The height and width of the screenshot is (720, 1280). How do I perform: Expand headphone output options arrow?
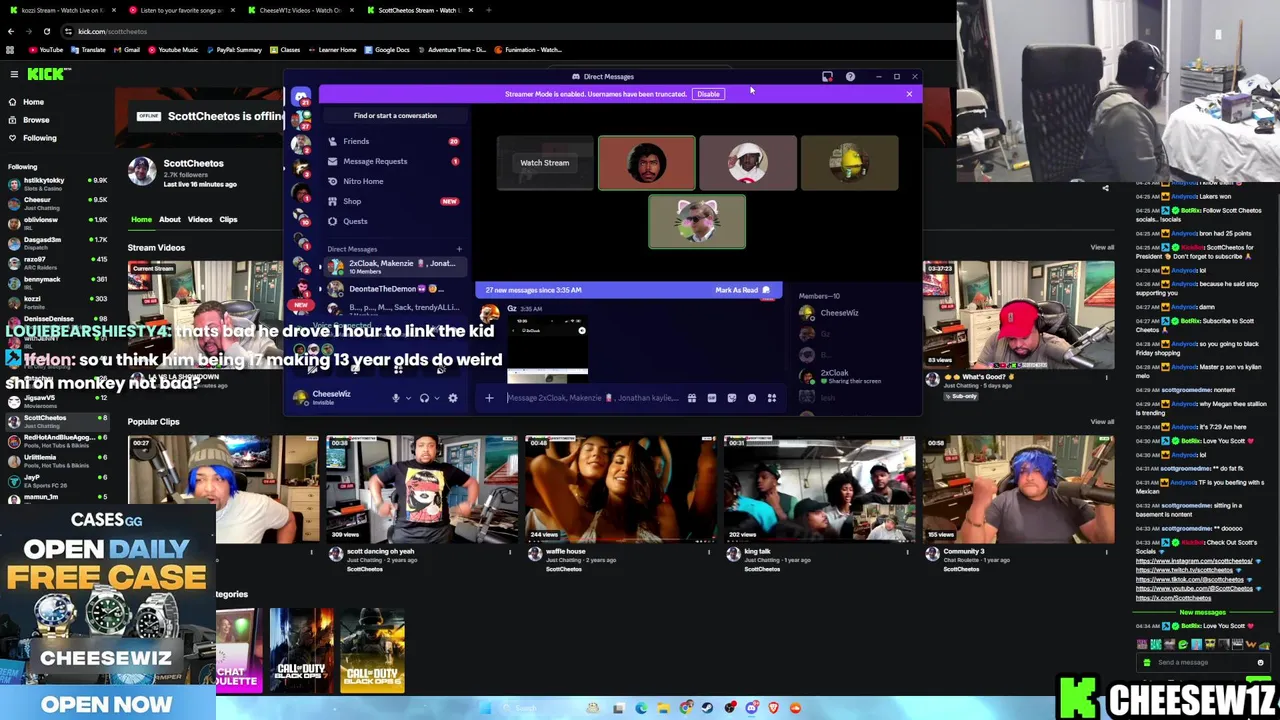click(436, 398)
